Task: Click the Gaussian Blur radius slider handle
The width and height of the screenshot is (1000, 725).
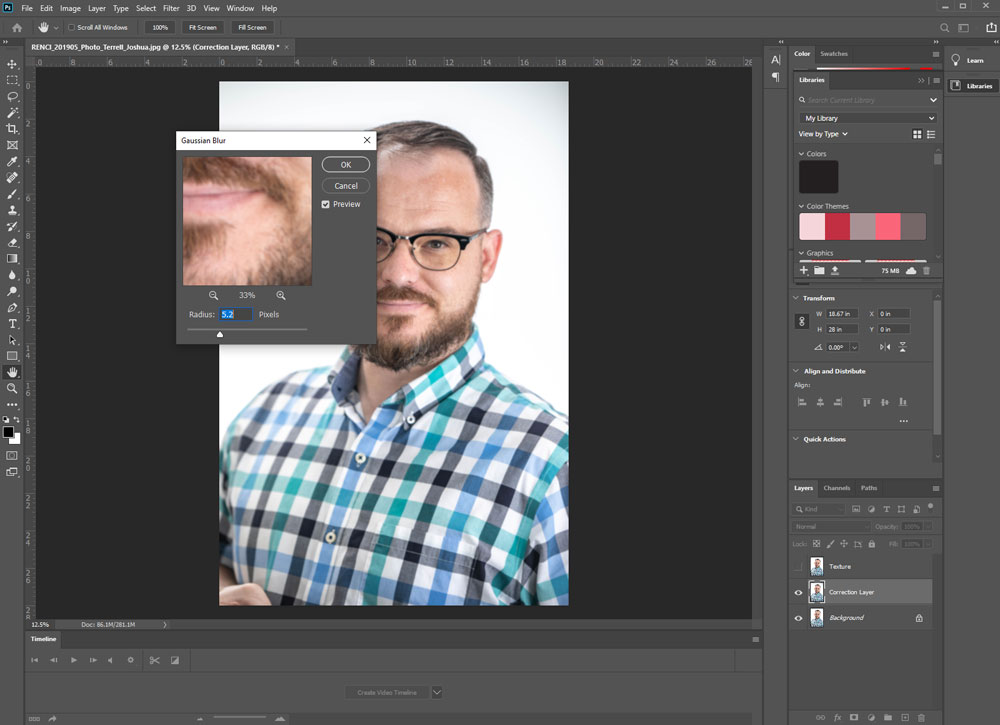Action: click(220, 334)
